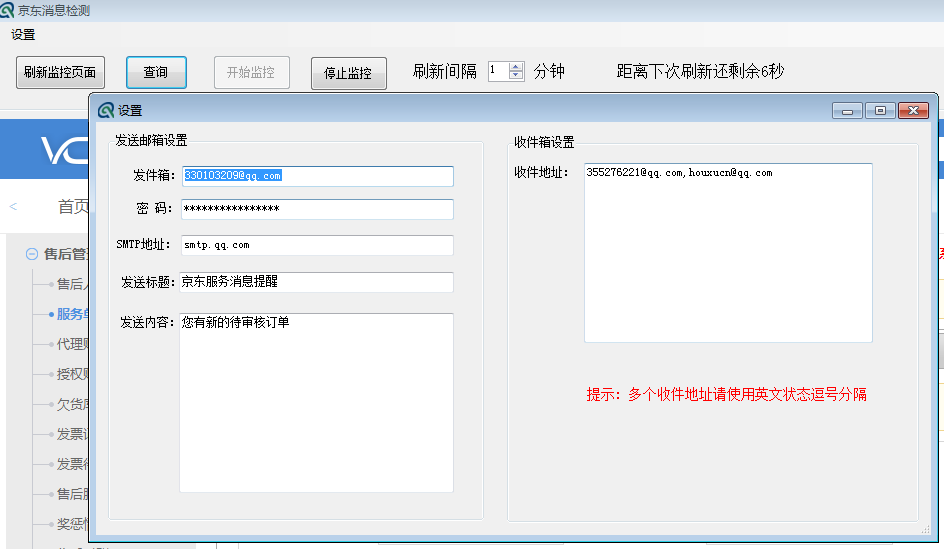Click the 查询 button
The width and height of the screenshot is (944, 549).
(x=156, y=72)
